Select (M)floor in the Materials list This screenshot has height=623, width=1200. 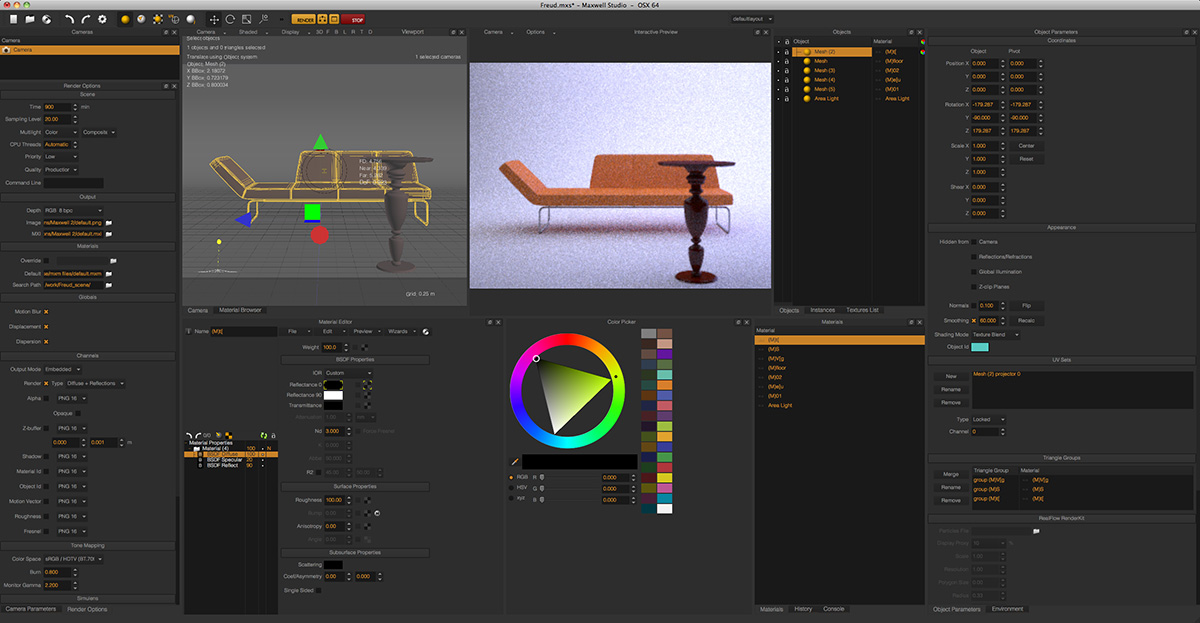pos(839,368)
